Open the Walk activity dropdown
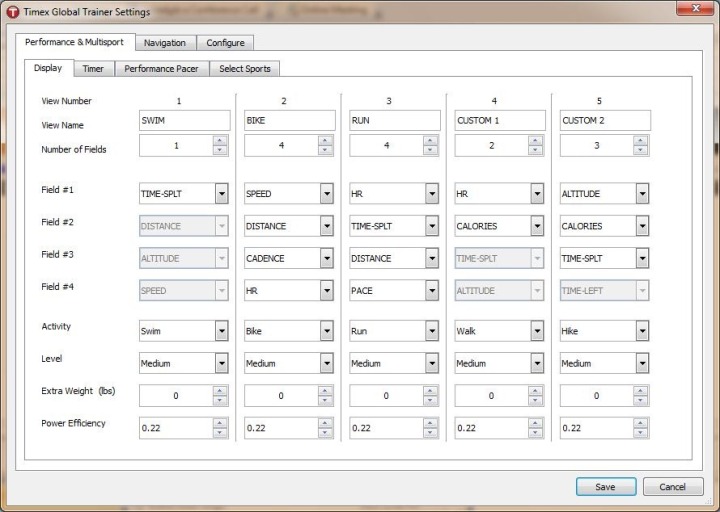Image resolution: width=720 pixels, height=512 pixels. [537, 331]
